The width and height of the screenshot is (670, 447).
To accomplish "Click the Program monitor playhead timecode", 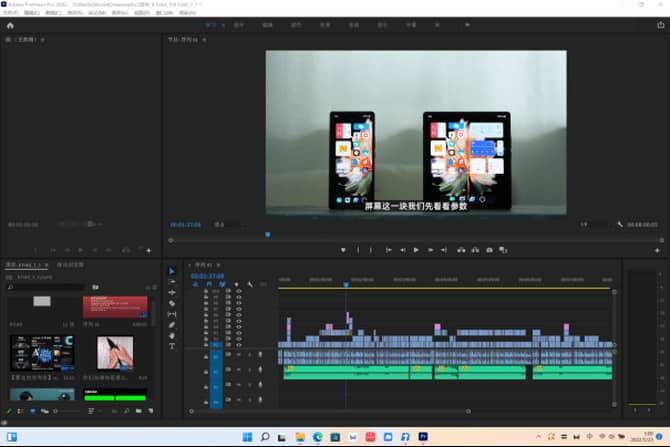I will coord(185,224).
